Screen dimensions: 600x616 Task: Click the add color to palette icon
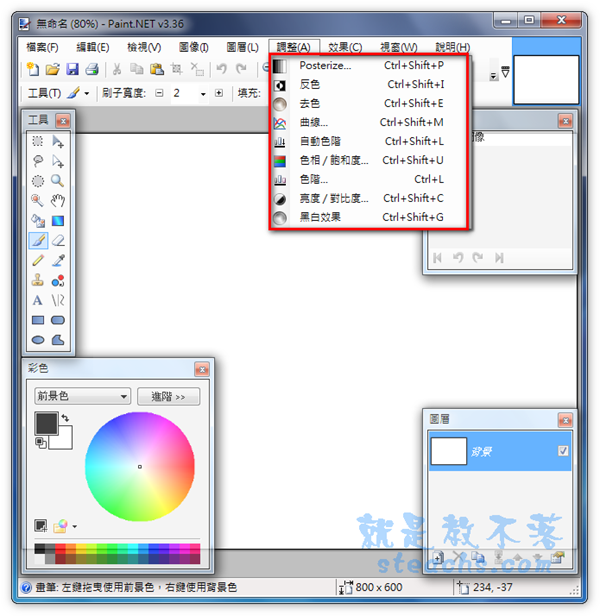[x=41, y=526]
